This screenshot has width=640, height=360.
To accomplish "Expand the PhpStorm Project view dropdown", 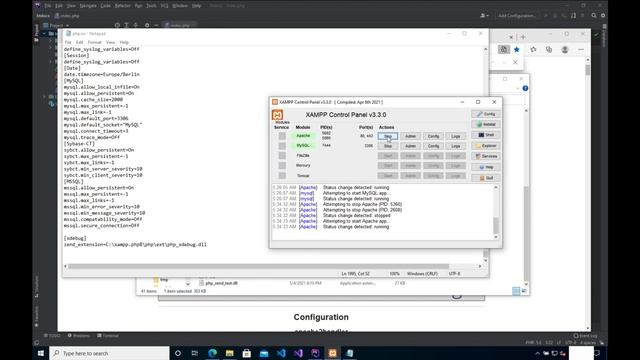I will click(56, 25).
